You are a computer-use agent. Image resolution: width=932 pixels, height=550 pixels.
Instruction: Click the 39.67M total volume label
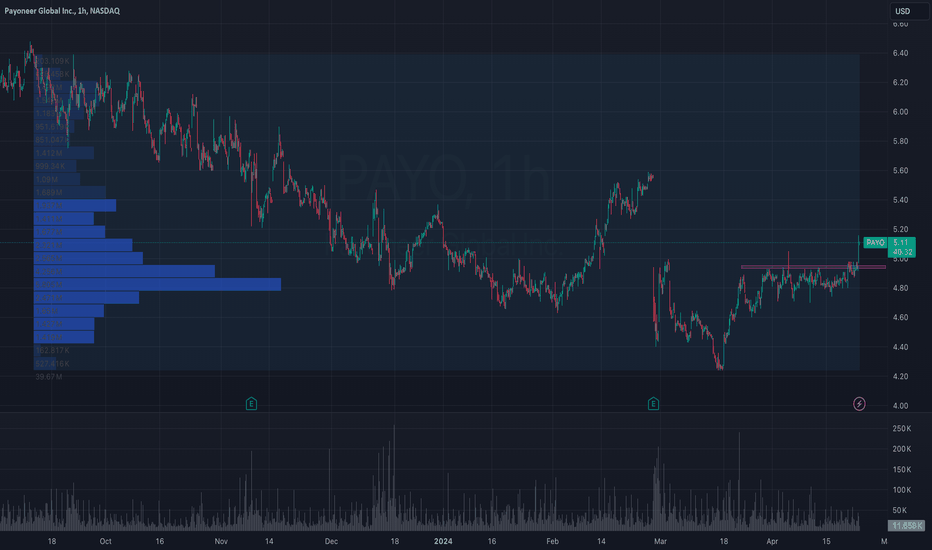coord(49,377)
